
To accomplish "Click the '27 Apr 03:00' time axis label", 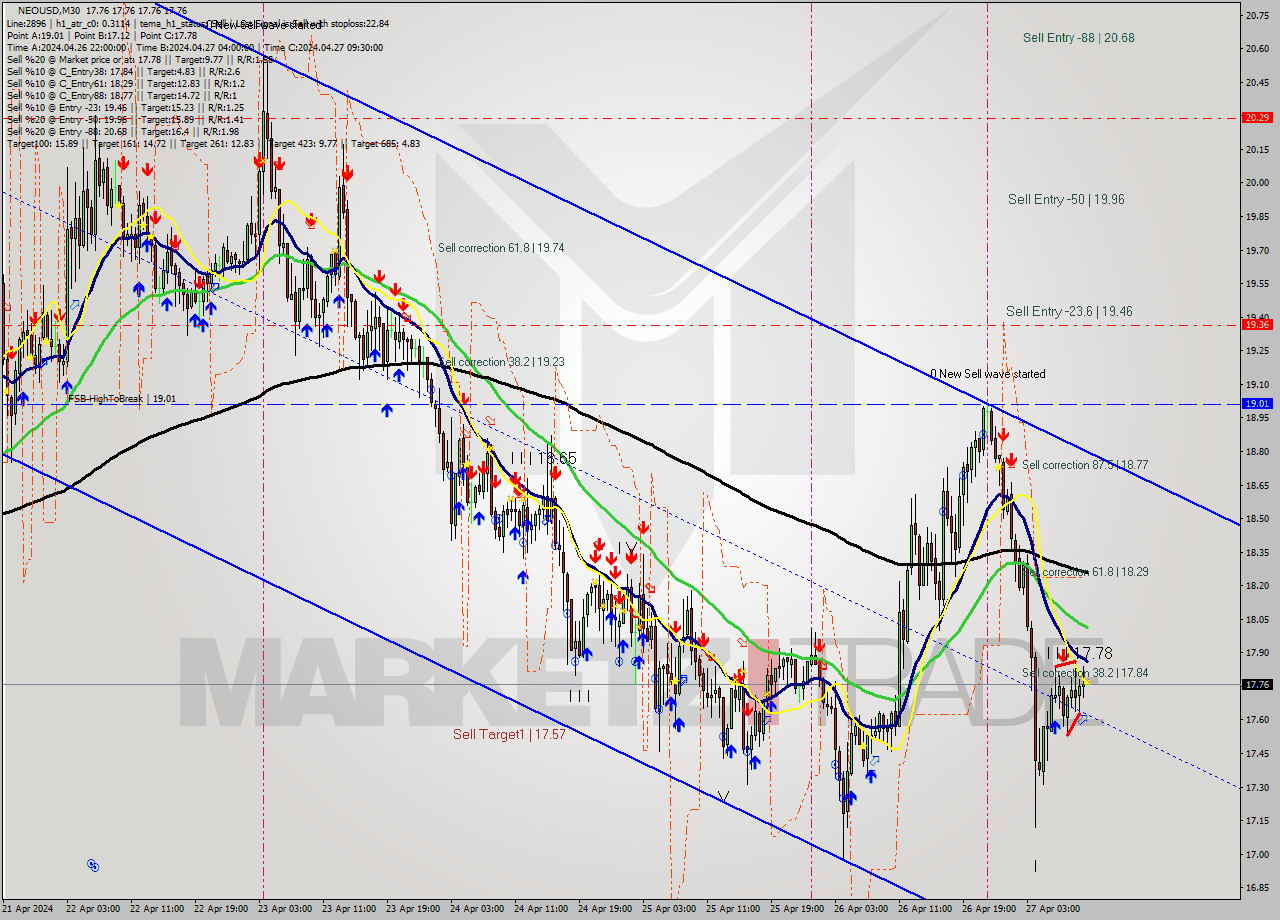I will pos(1053,909).
